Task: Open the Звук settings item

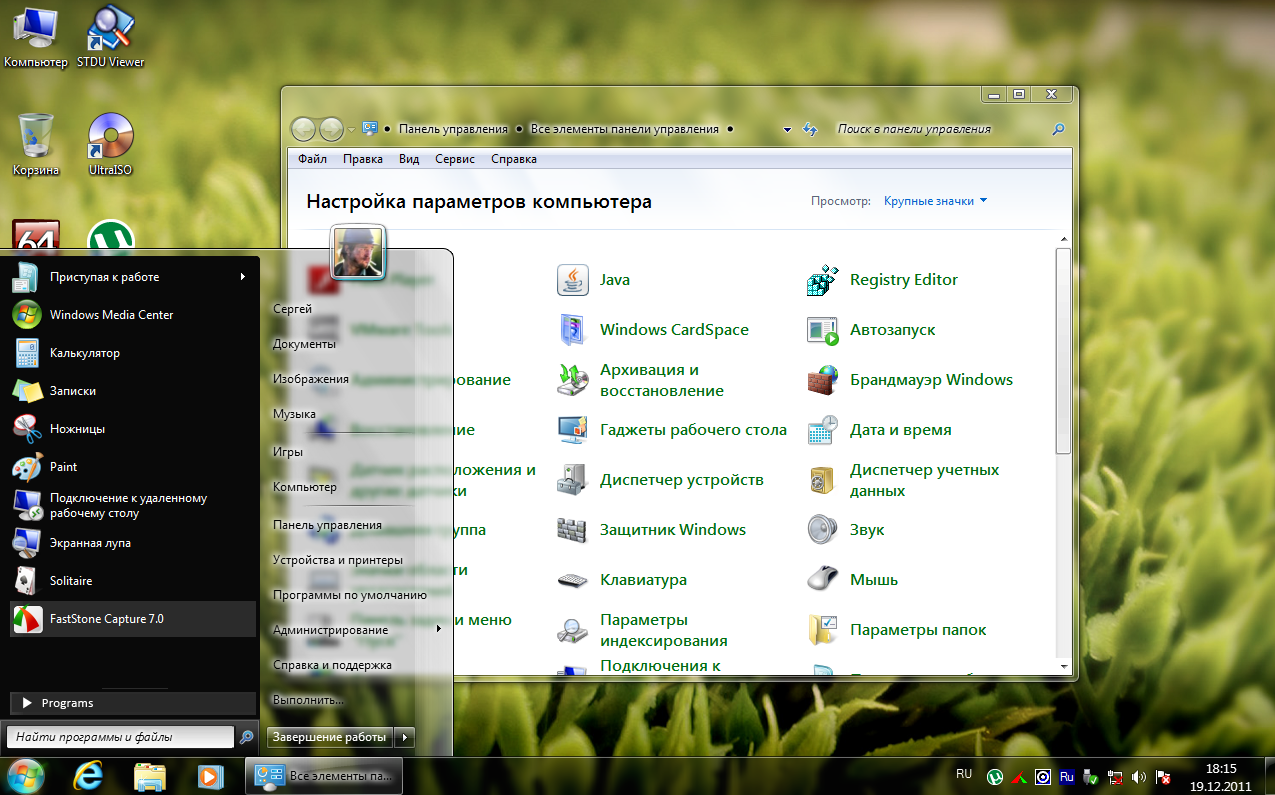Action: pos(846,530)
